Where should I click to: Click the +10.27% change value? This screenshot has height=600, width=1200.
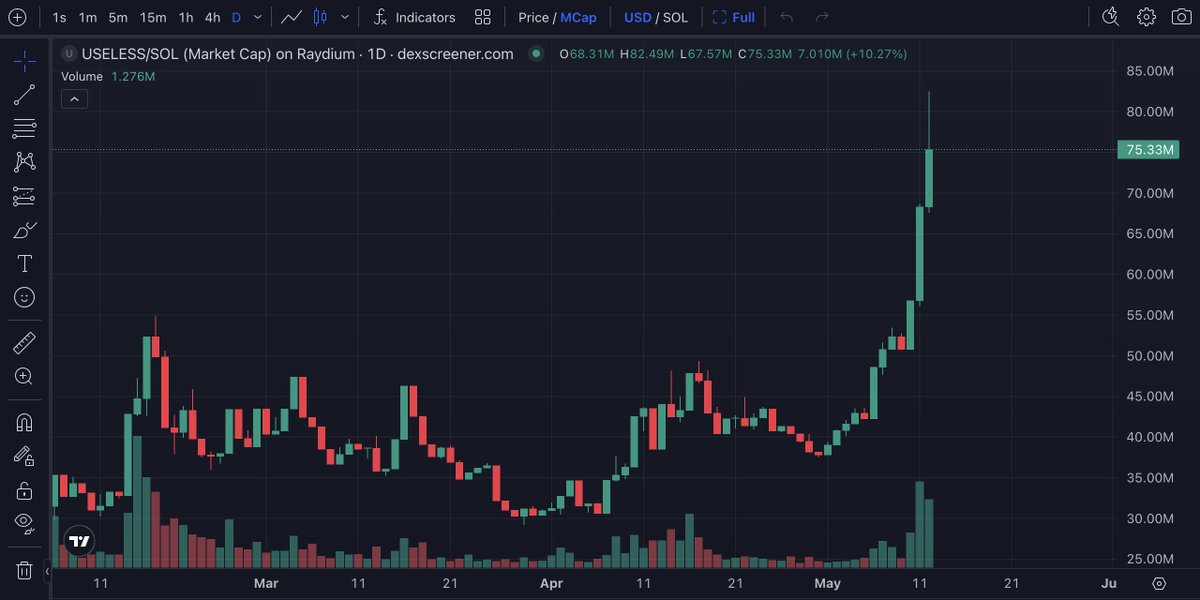coord(876,54)
